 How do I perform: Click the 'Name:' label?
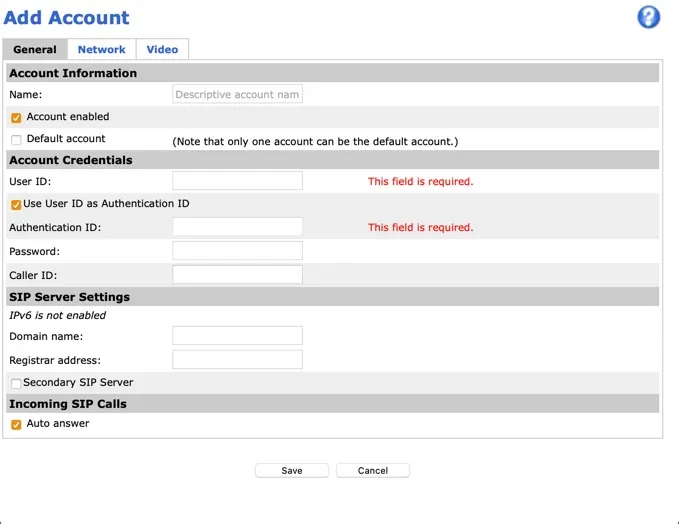(26, 94)
